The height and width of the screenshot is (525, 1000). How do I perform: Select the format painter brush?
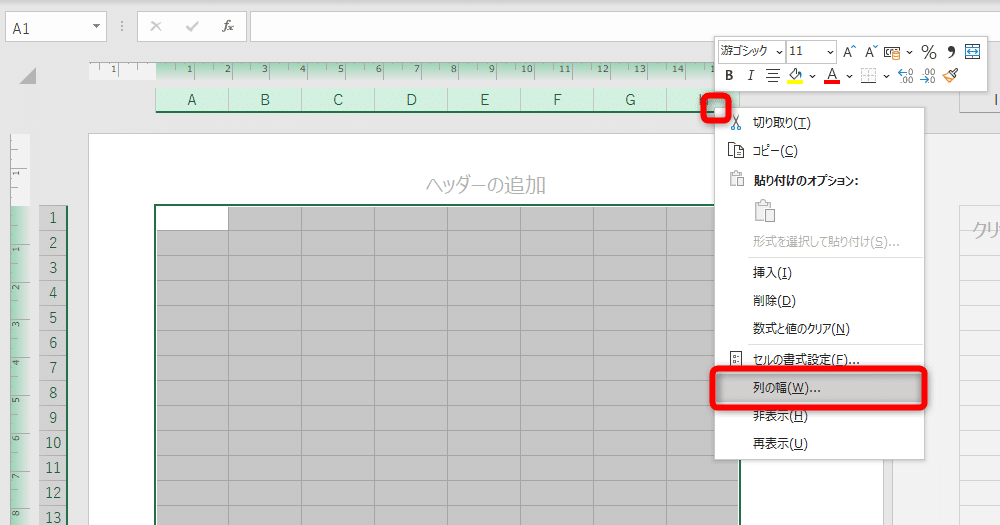point(950,76)
